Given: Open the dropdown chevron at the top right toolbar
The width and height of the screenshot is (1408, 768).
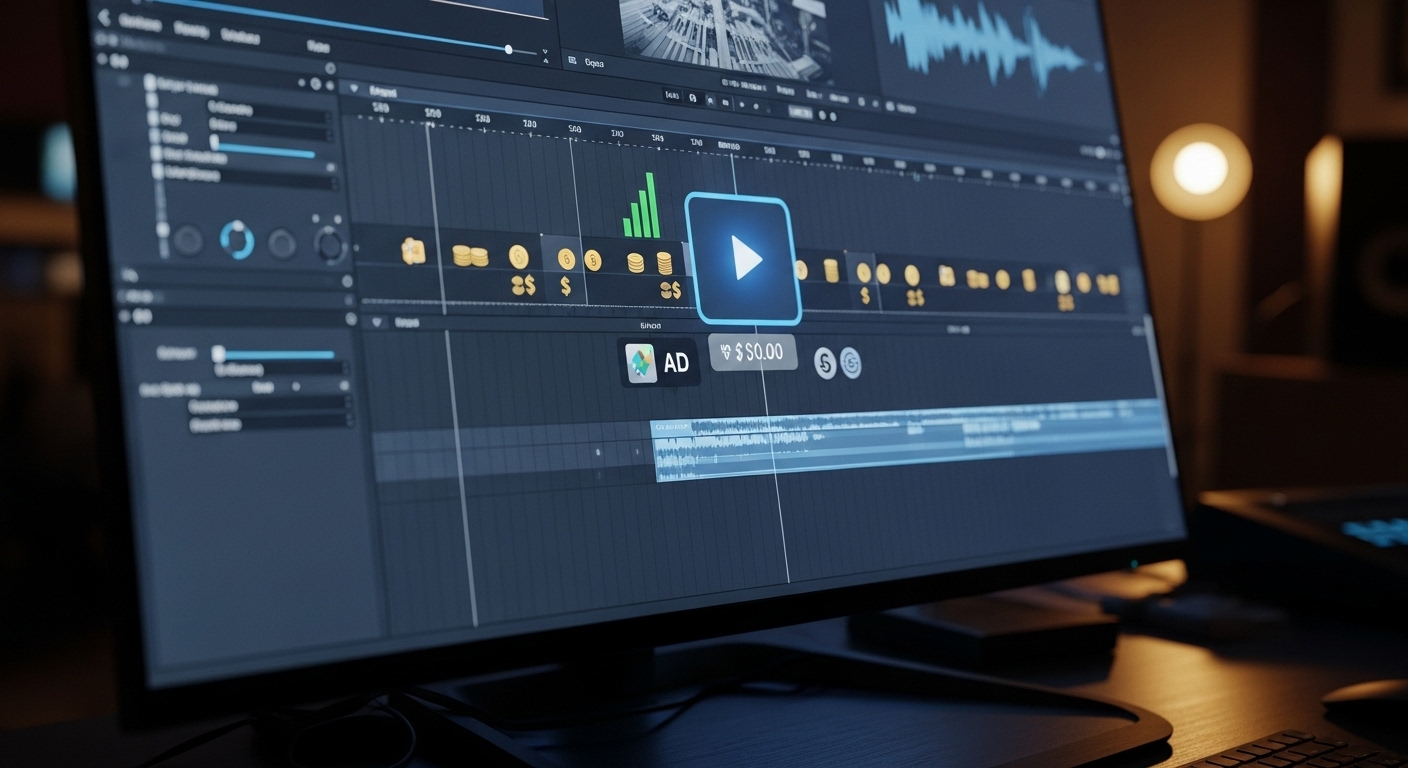Looking at the screenshot, I should coord(545,51).
